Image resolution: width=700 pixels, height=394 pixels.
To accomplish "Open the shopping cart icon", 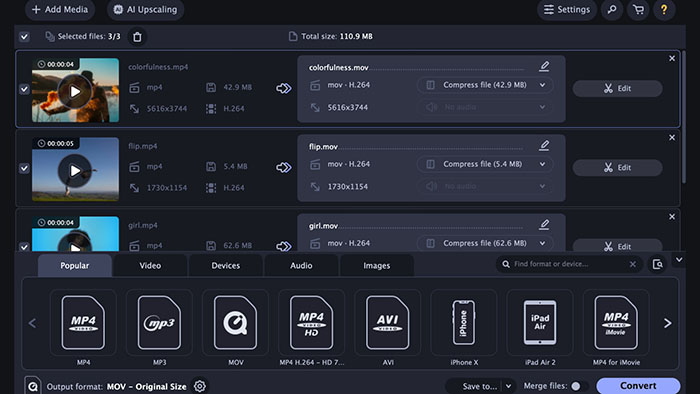I will pos(638,9).
